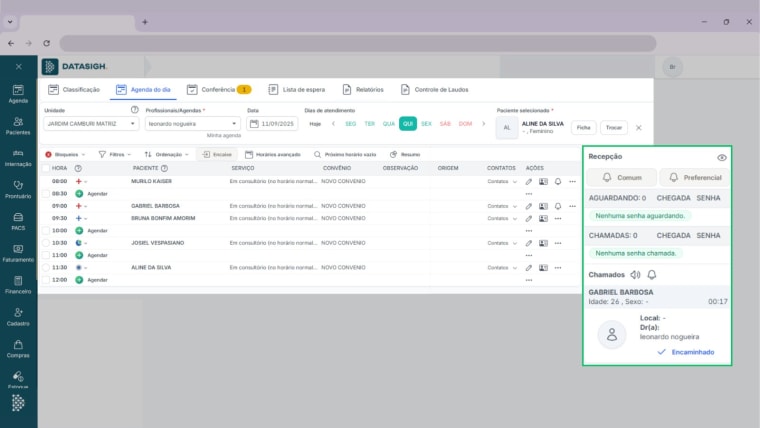The width and height of the screenshot is (760, 428).
Task: Open the patient card icon for MURILO KAISER
Action: click(x=543, y=182)
